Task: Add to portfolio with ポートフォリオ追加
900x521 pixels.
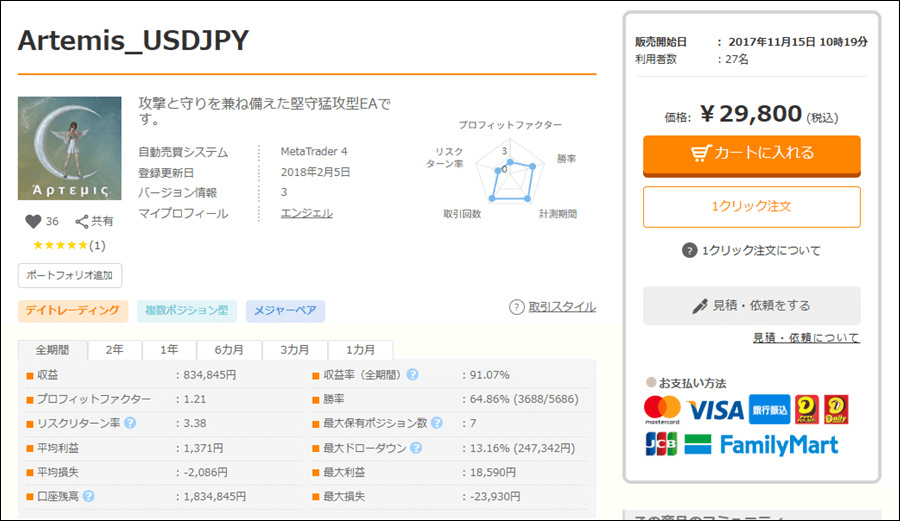Action: (70, 275)
